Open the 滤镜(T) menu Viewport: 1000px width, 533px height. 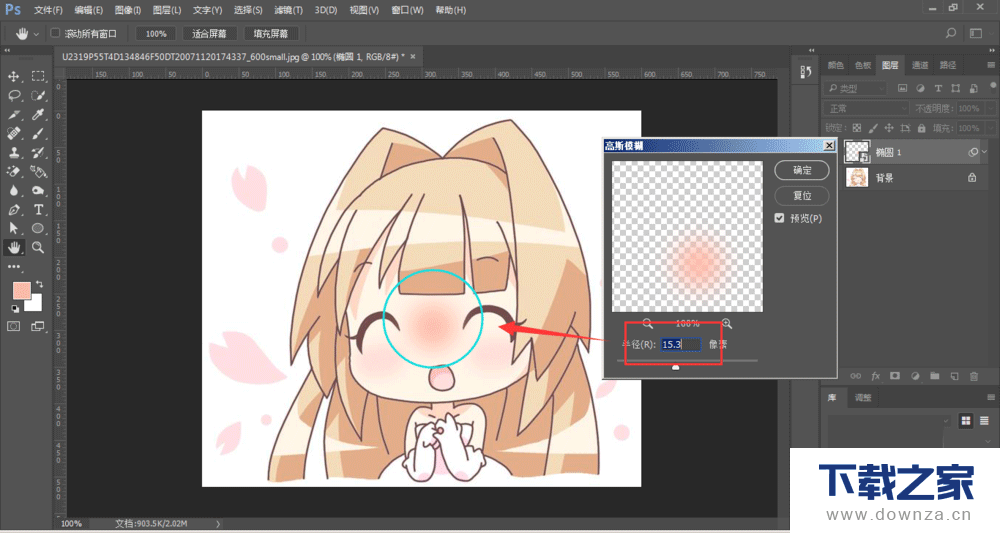[288, 10]
